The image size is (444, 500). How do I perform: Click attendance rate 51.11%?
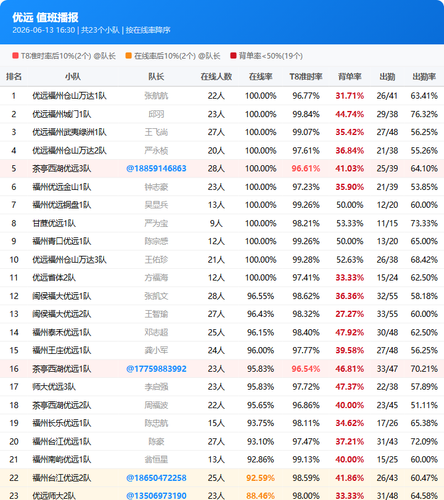point(424,405)
